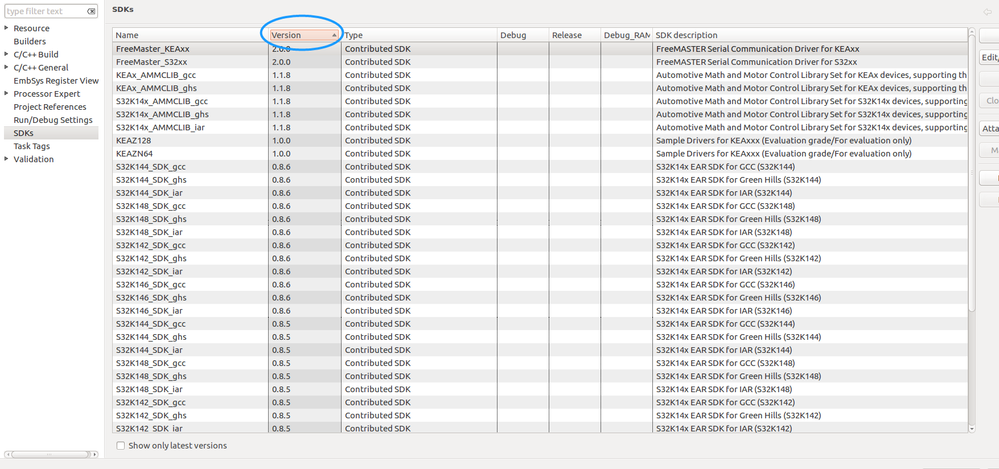Sort the table by Type column
This screenshot has height=469, width=999.
419,35
